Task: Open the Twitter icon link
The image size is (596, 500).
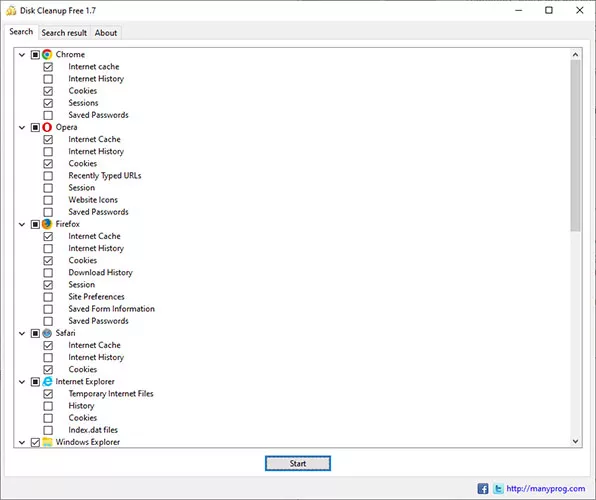Action: click(498, 489)
